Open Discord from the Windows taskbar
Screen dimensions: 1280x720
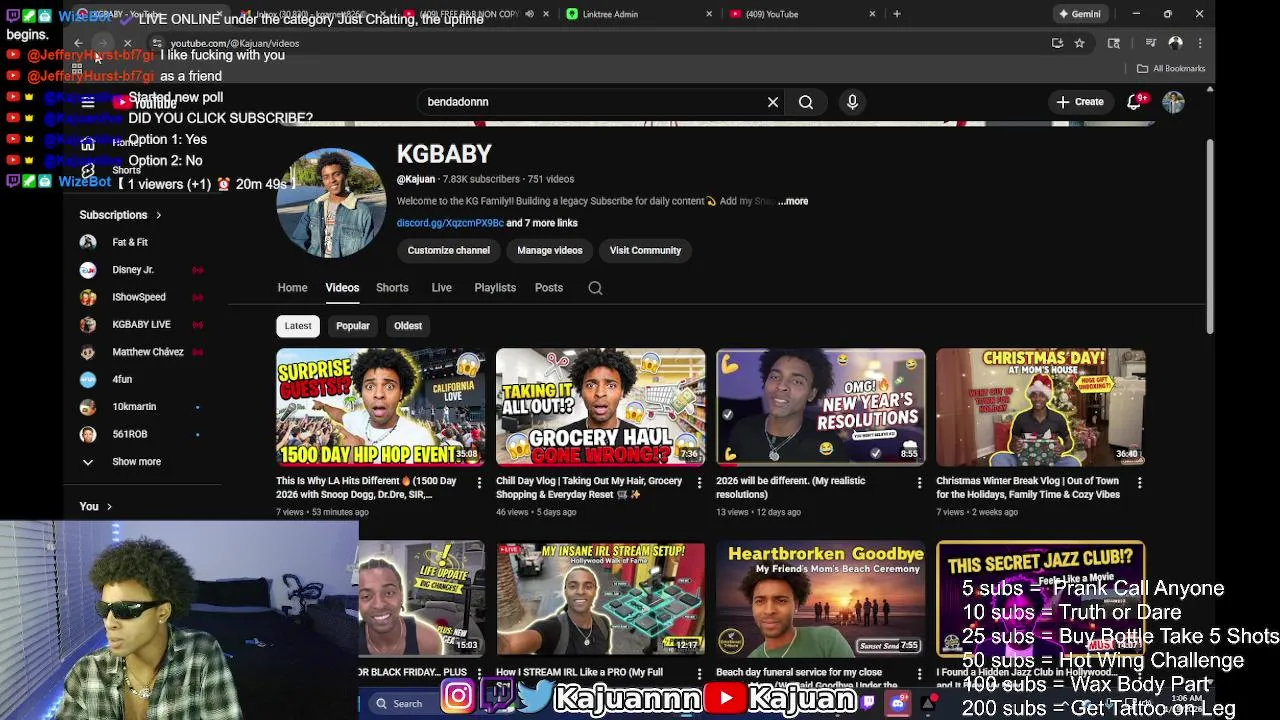pos(898,703)
